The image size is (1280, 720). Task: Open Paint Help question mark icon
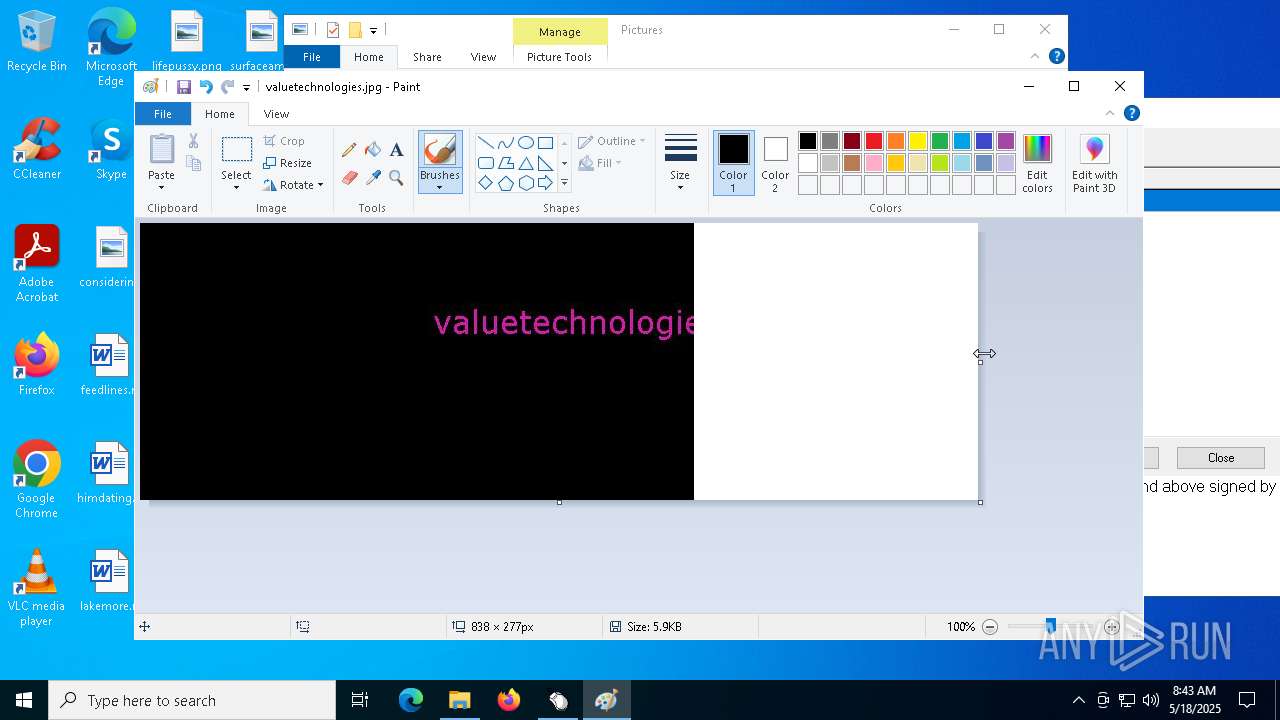1131,113
